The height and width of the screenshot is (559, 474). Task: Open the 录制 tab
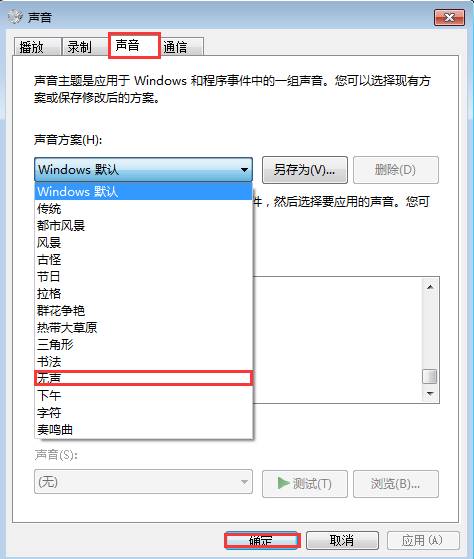[x=85, y=47]
